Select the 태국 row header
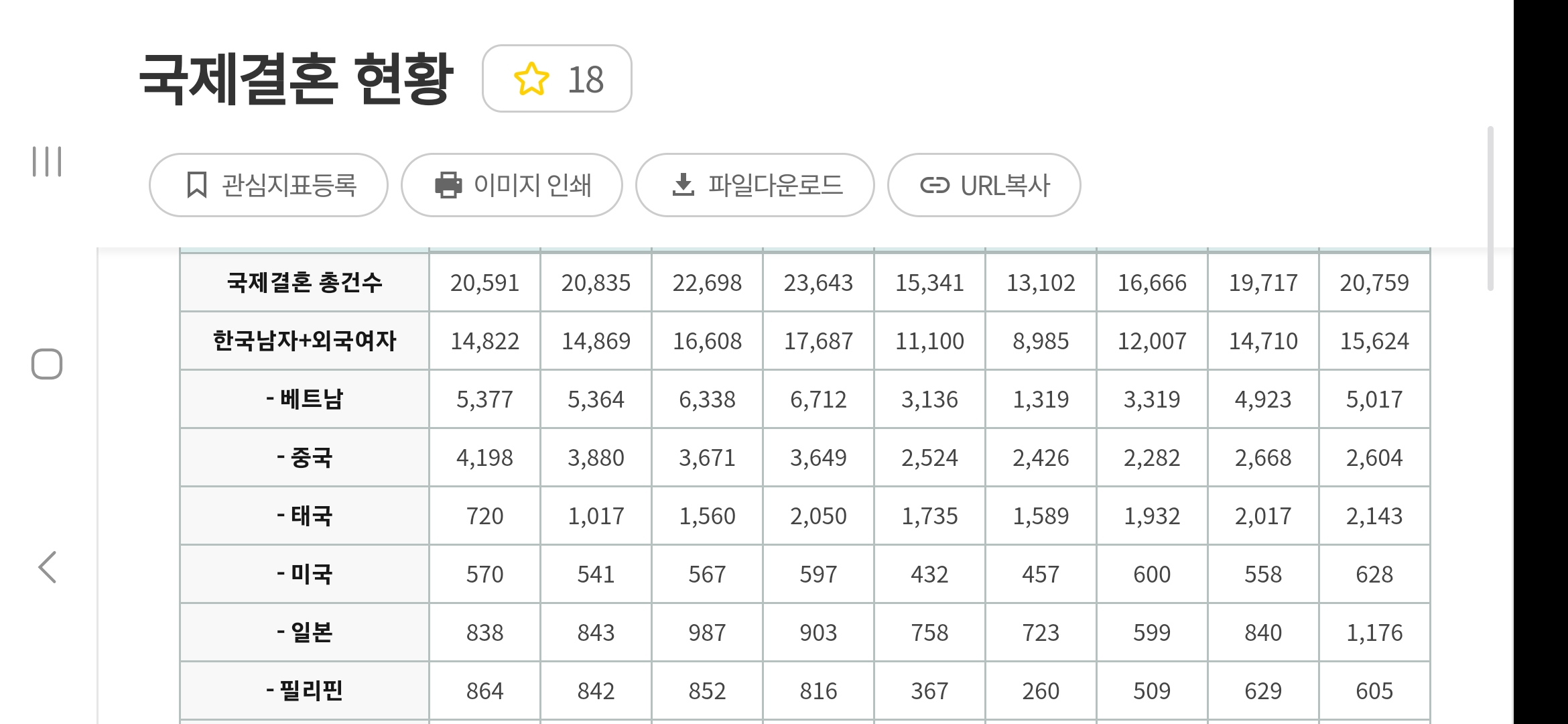 coord(304,516)
